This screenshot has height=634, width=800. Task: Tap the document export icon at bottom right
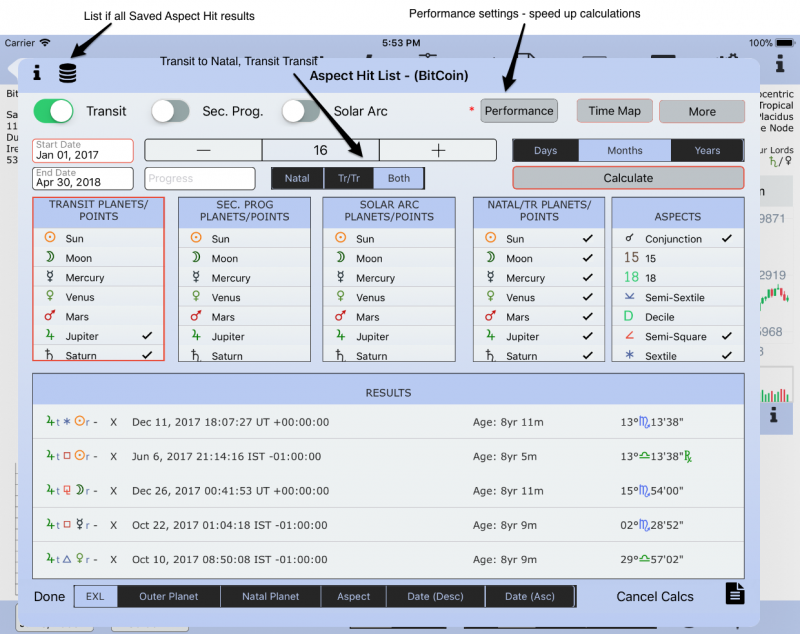click(x=735, y=594)
